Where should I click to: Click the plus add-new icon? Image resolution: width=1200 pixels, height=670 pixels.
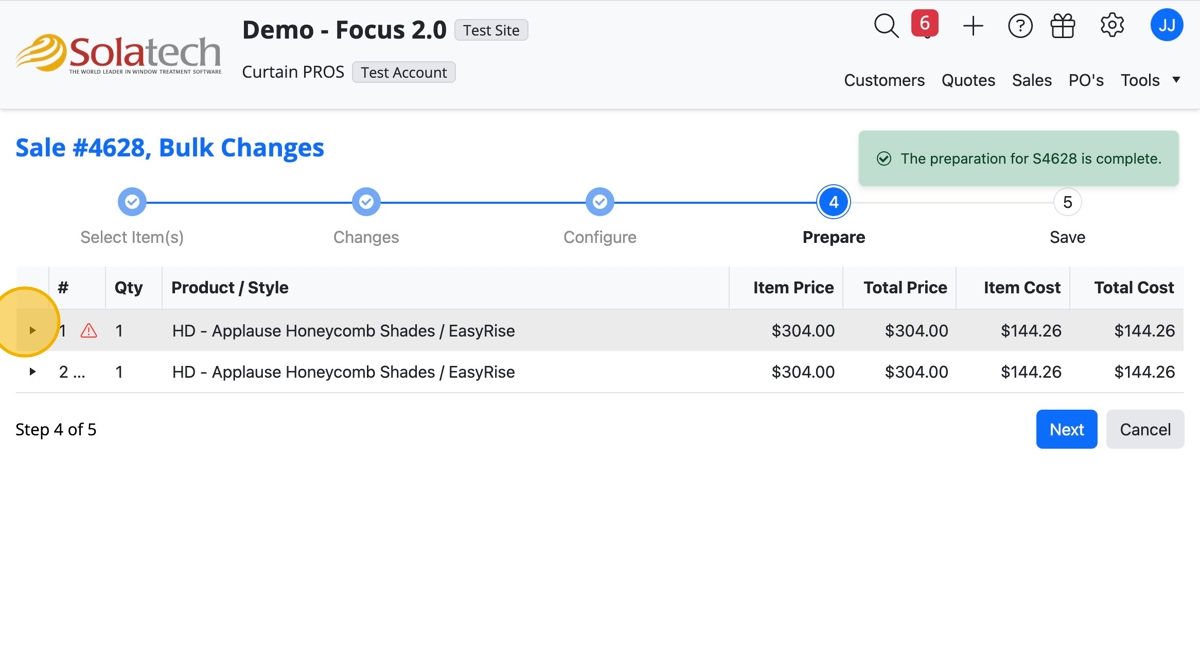click(973, 27)
